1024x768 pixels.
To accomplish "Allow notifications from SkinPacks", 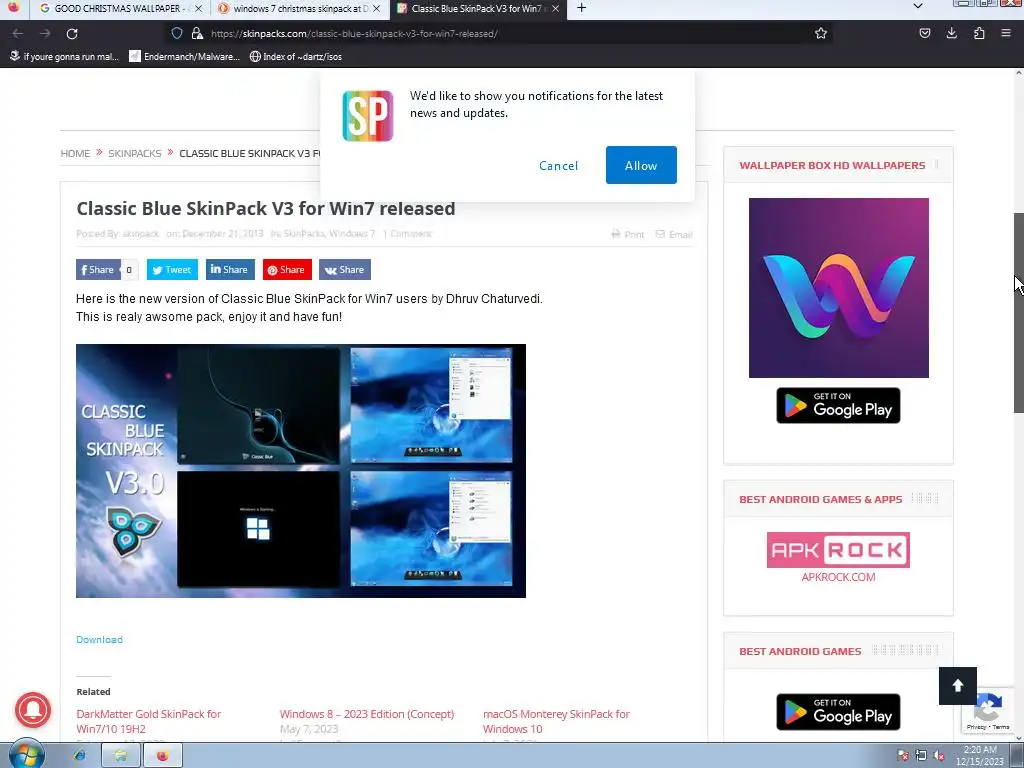I will (x=641, y=165).
